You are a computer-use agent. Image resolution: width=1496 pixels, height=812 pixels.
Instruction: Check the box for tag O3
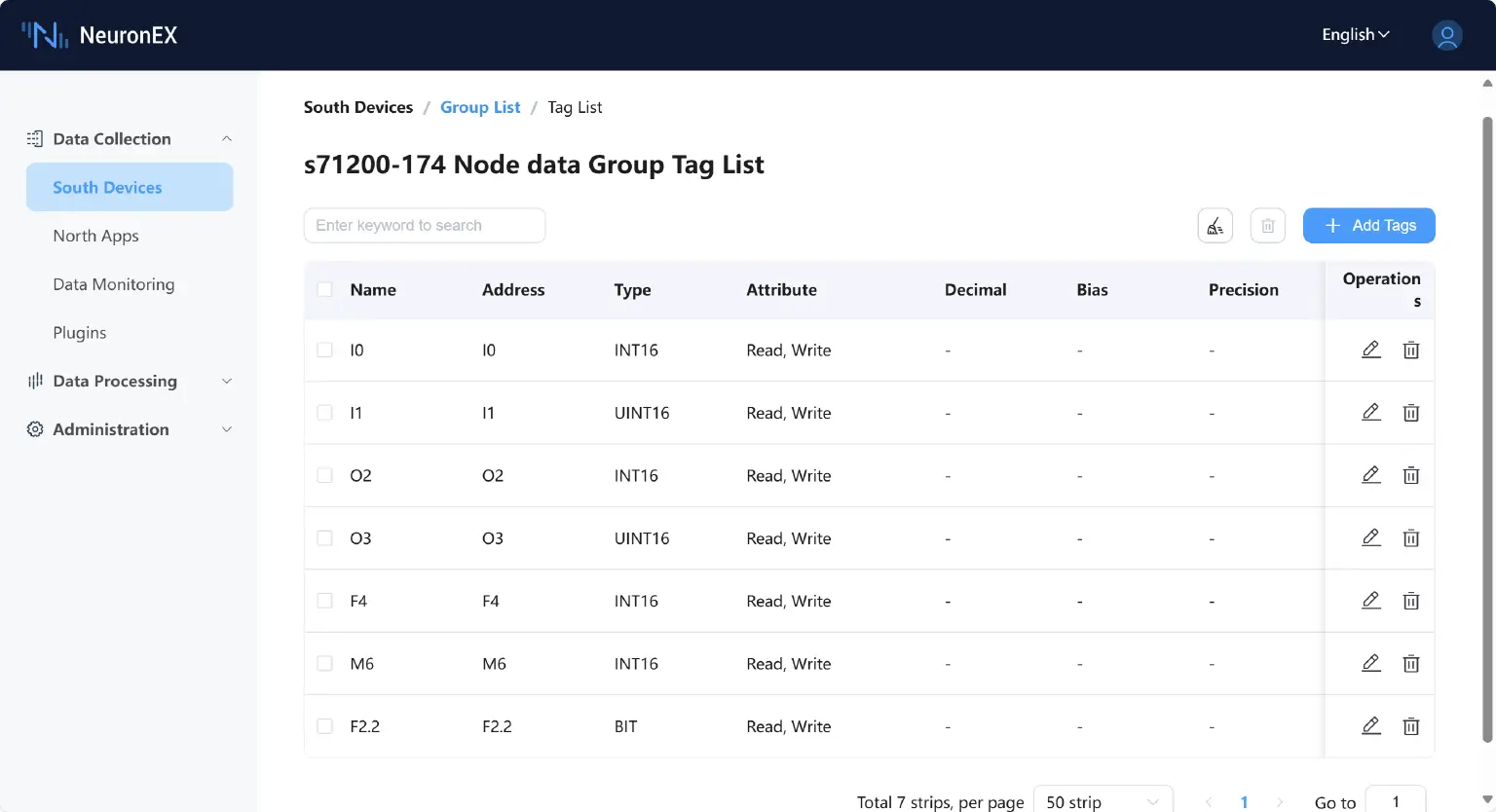325,538
